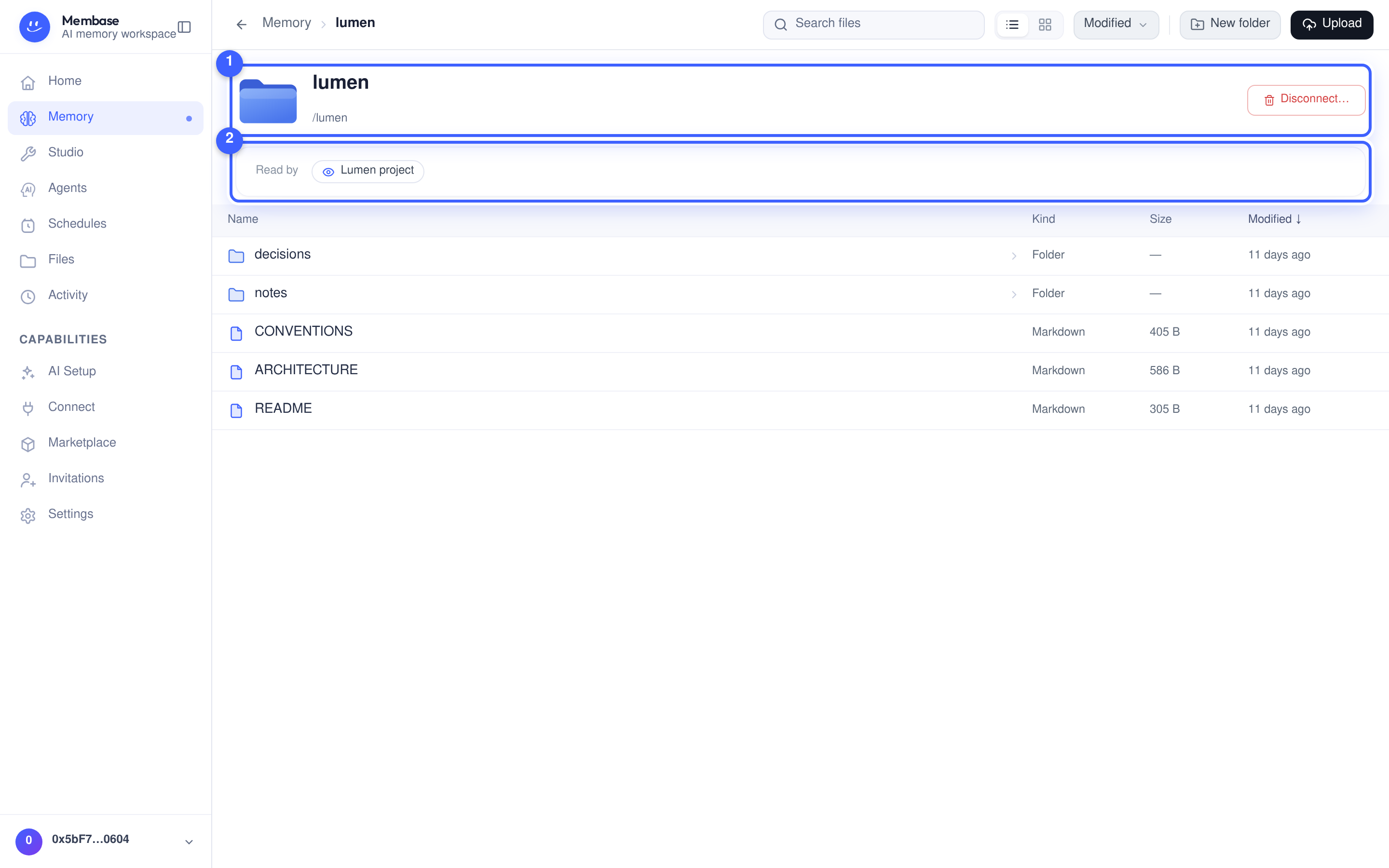
Task: Focus the Search files input
Action: click(873, 24)
